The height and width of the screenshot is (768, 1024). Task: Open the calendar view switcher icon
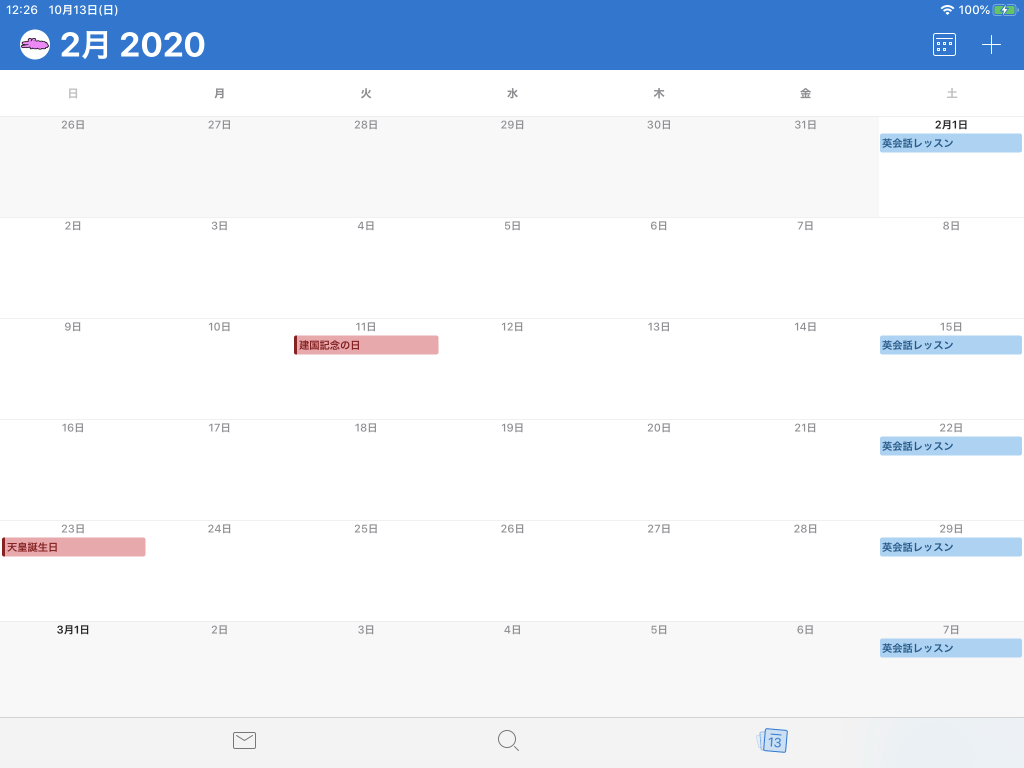[x=944, y=45]
